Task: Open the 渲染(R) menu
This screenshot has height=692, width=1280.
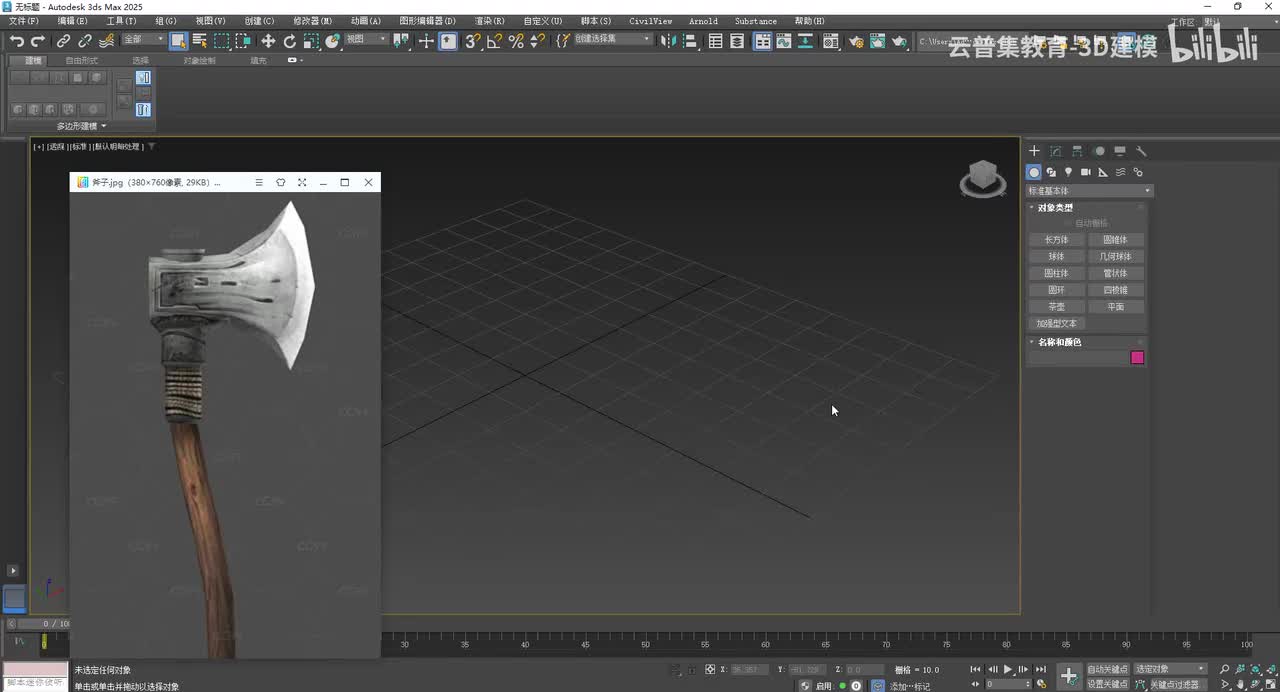Action: tap(489, 21)
